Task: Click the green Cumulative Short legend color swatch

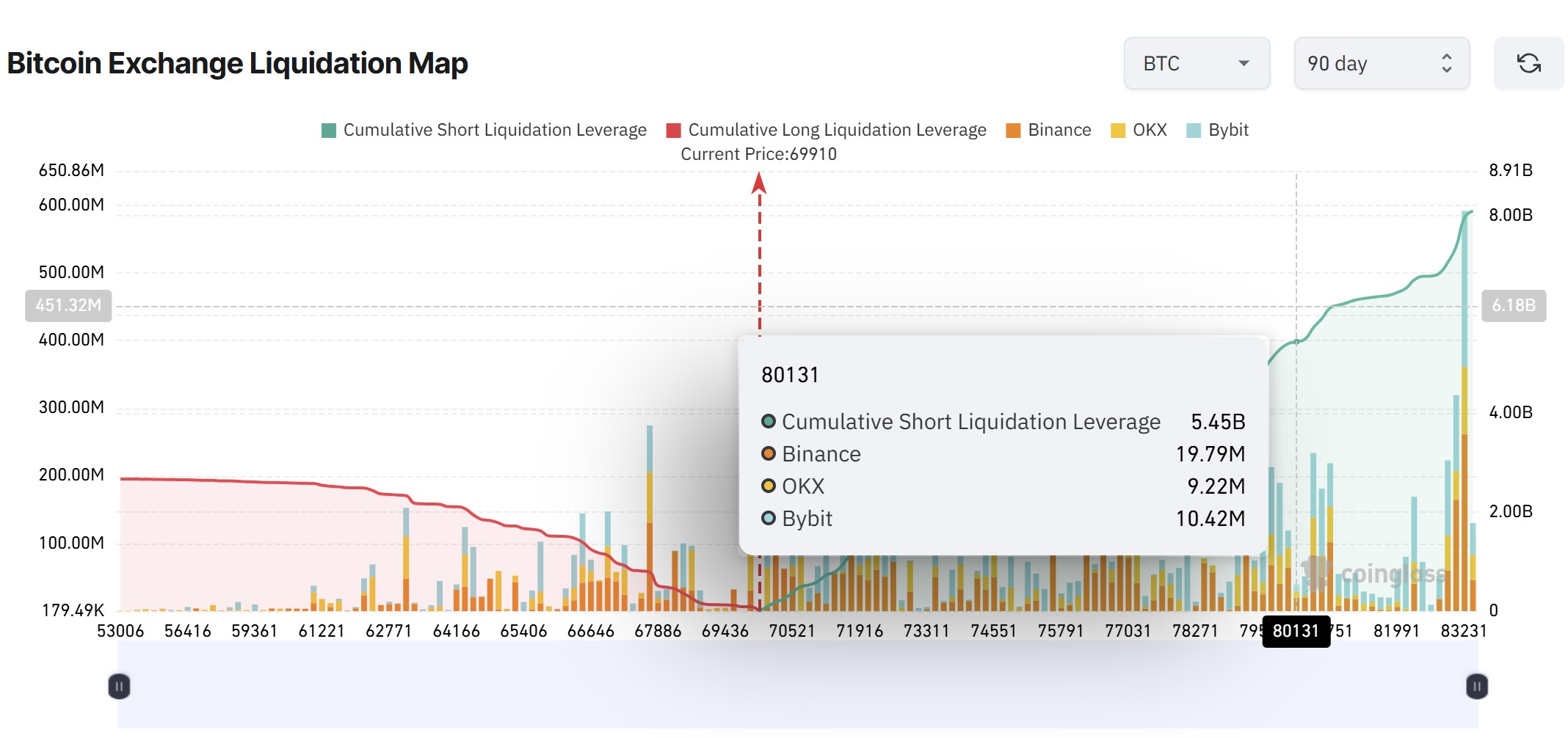Action: coord(328,129)
